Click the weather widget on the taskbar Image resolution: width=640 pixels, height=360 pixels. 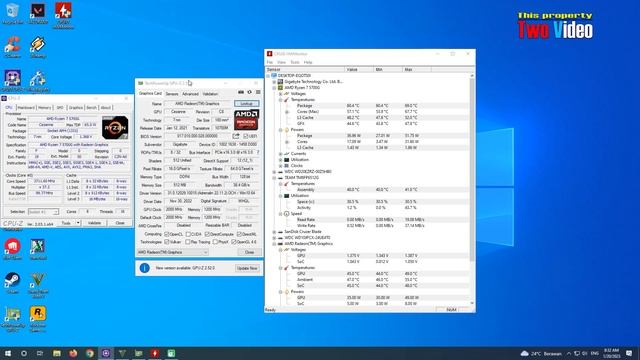tap(541, 353)
